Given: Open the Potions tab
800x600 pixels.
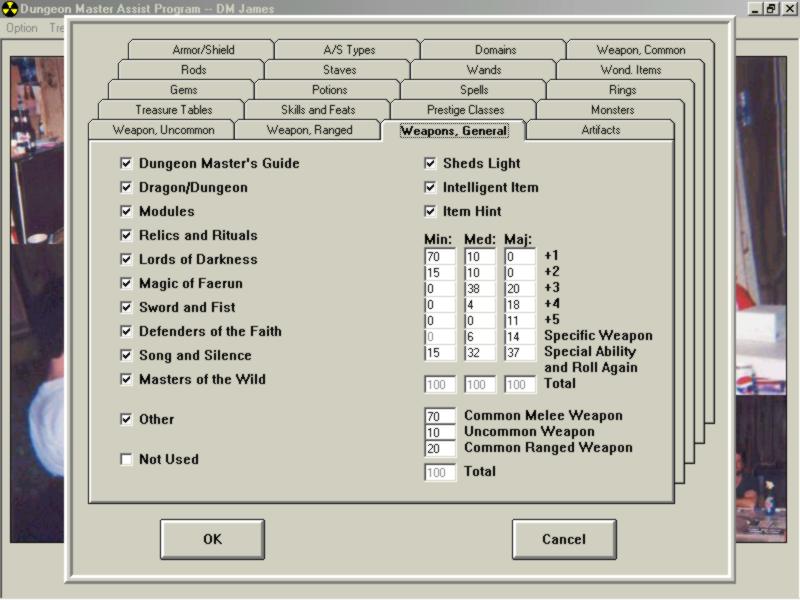Looking at the screenshot, I should click(x=329, y=90).
